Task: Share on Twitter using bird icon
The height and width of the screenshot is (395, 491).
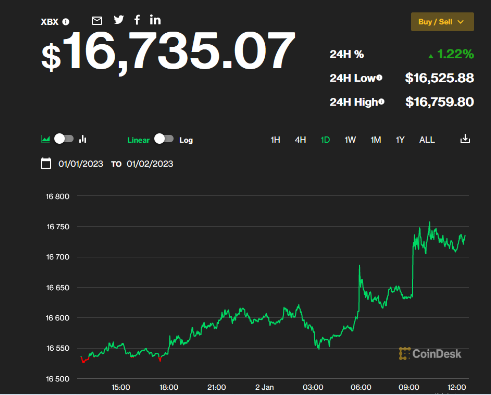Action: click(x=119, y=20)
